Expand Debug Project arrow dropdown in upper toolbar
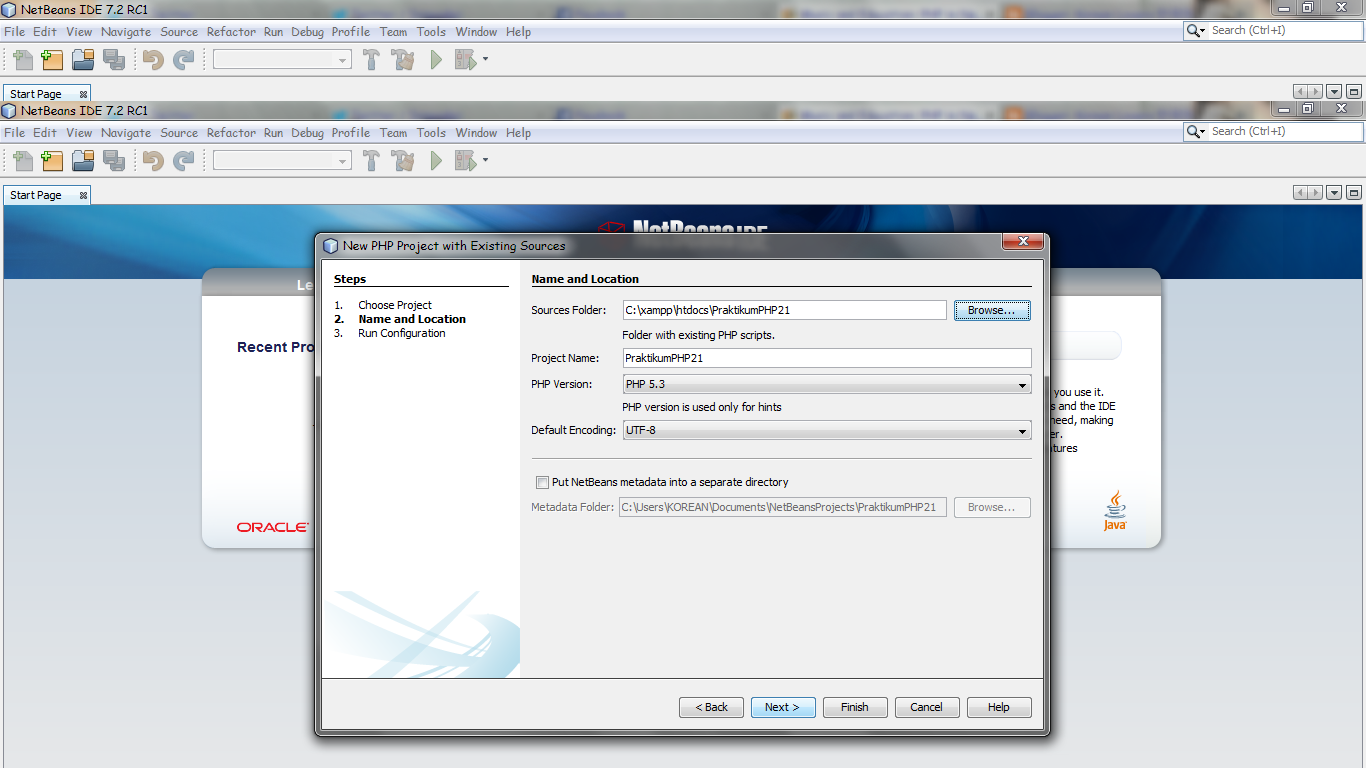The height and width of the screenshot is (768, 1366). [486, 59]
